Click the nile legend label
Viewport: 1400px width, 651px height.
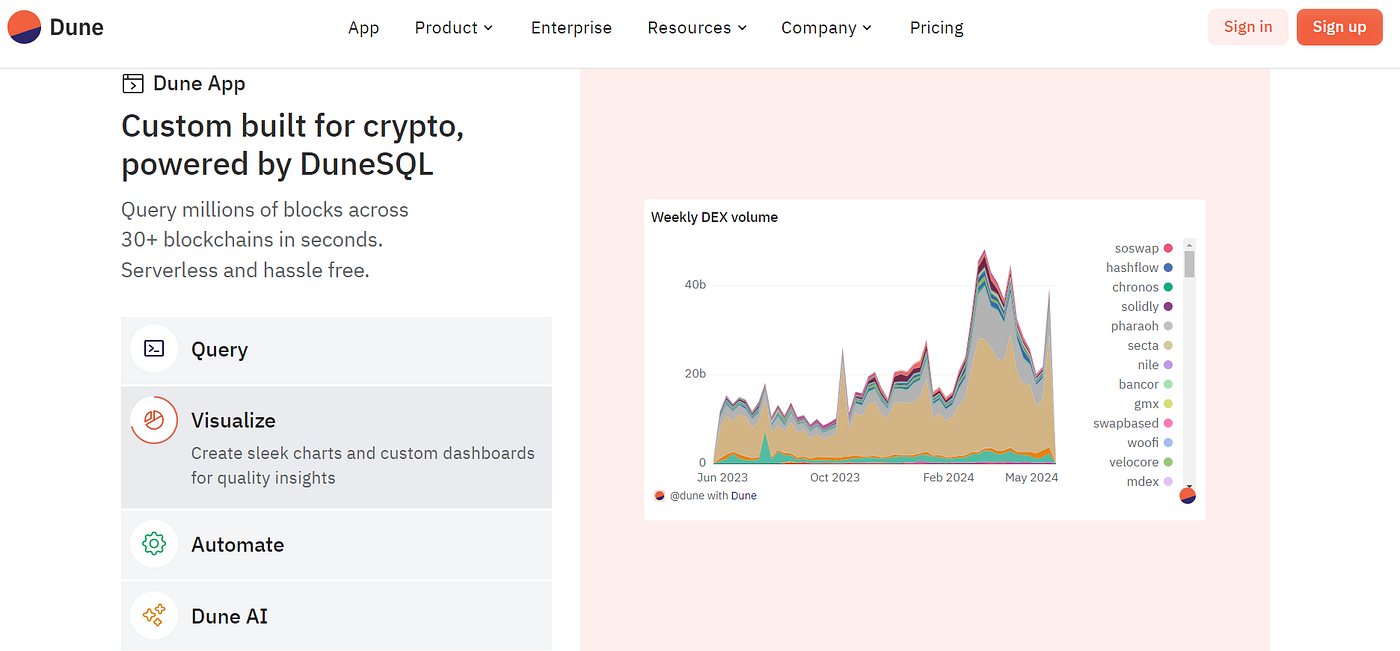coord(1148,365)
